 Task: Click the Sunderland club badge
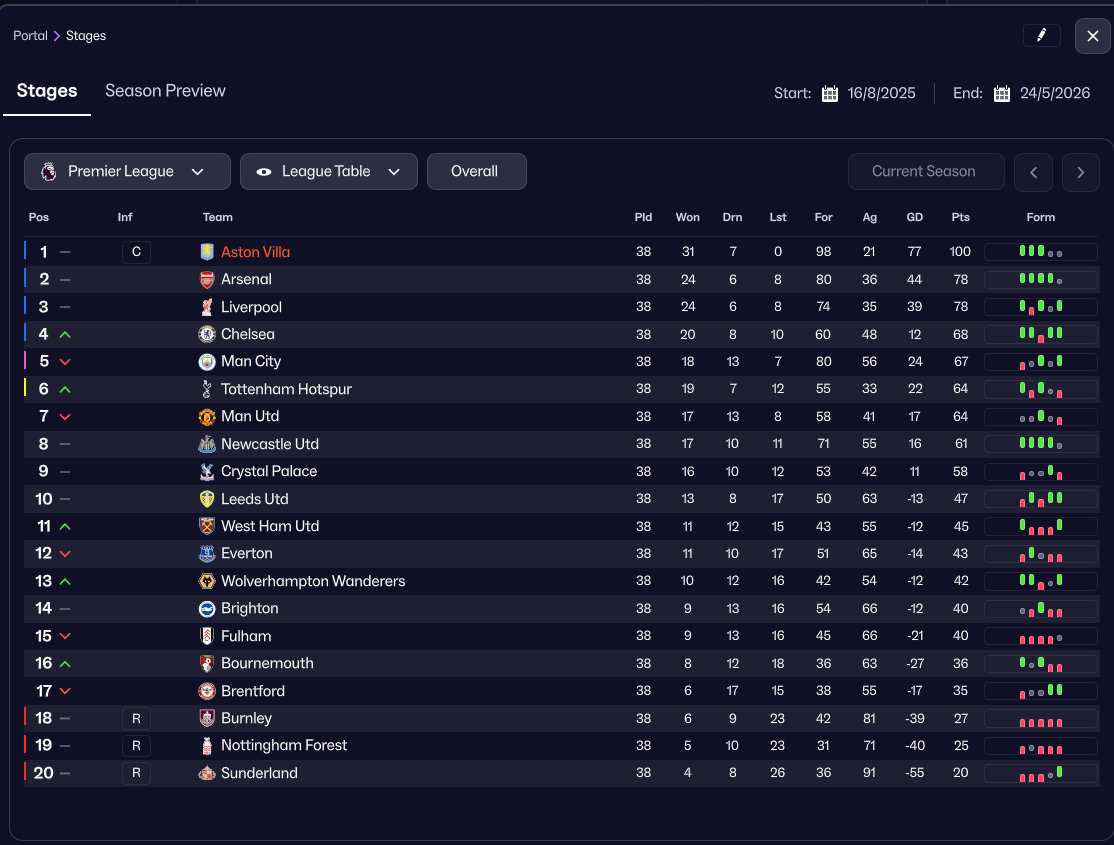pos(207,773)
